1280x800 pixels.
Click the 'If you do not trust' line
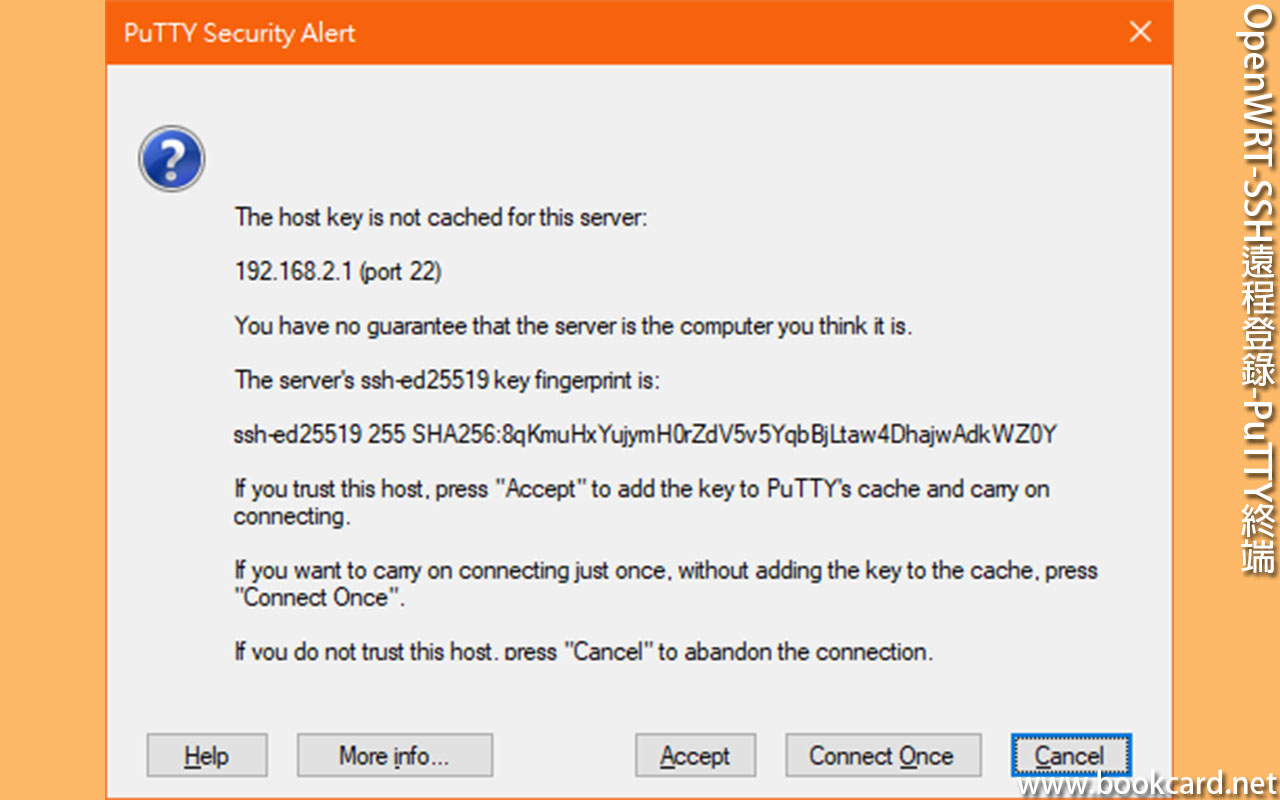(x=583, y=652)
